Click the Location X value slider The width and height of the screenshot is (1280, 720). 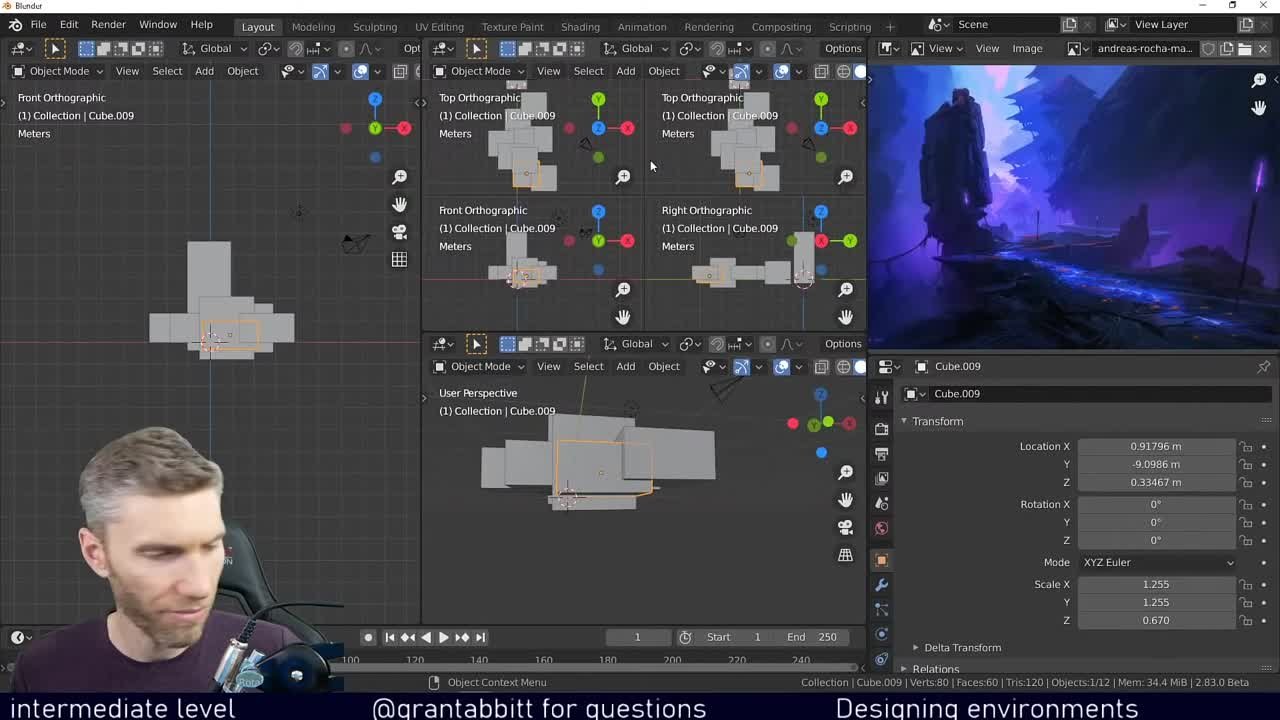[1157, 446]
